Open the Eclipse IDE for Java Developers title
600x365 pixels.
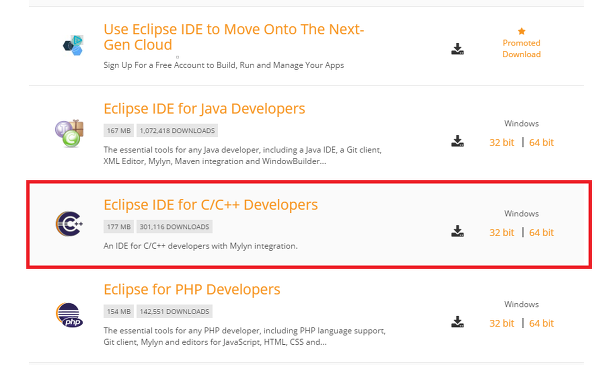[x=204, y=109]
